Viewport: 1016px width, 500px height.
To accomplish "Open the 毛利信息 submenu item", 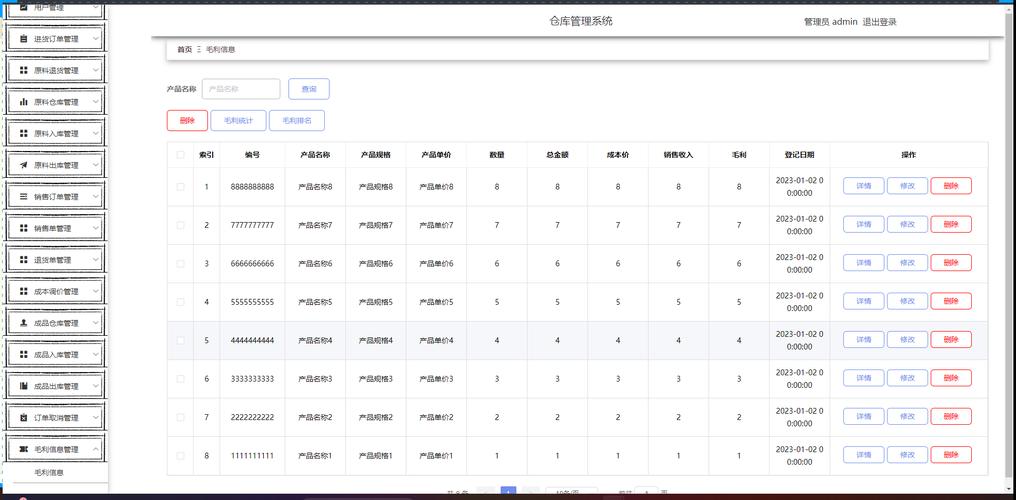I will coord(49,473).
